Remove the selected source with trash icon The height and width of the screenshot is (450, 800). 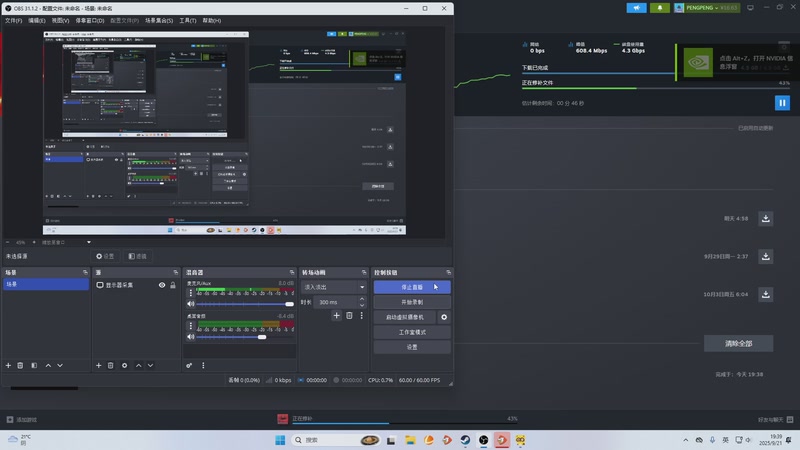pyautogui.click(x=111, y=365)
